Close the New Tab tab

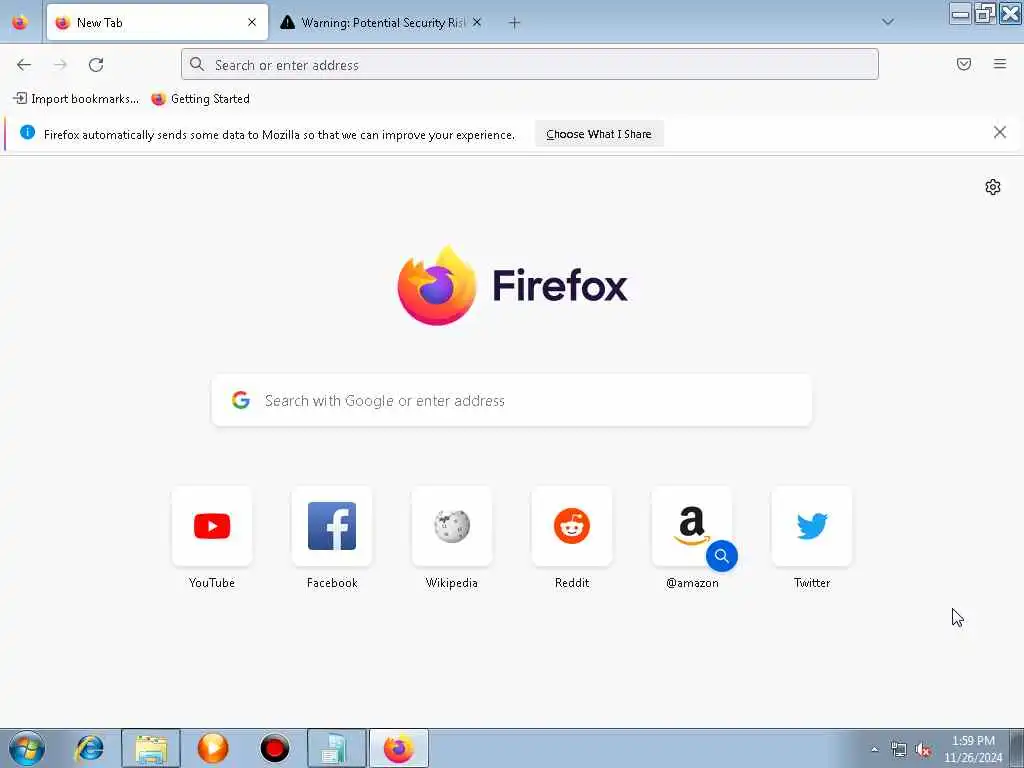coord(252,22)
